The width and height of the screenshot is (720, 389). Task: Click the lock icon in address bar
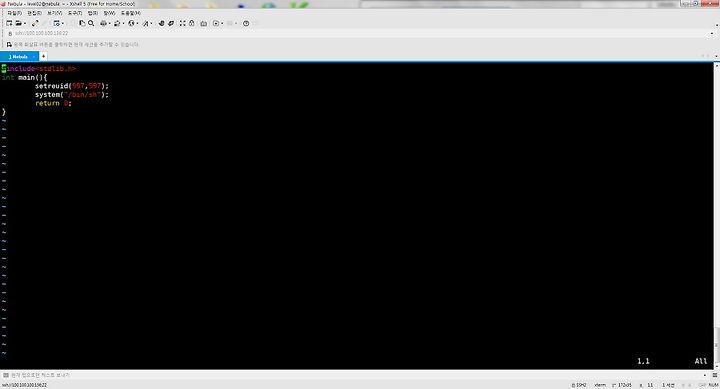click(10, 34)
